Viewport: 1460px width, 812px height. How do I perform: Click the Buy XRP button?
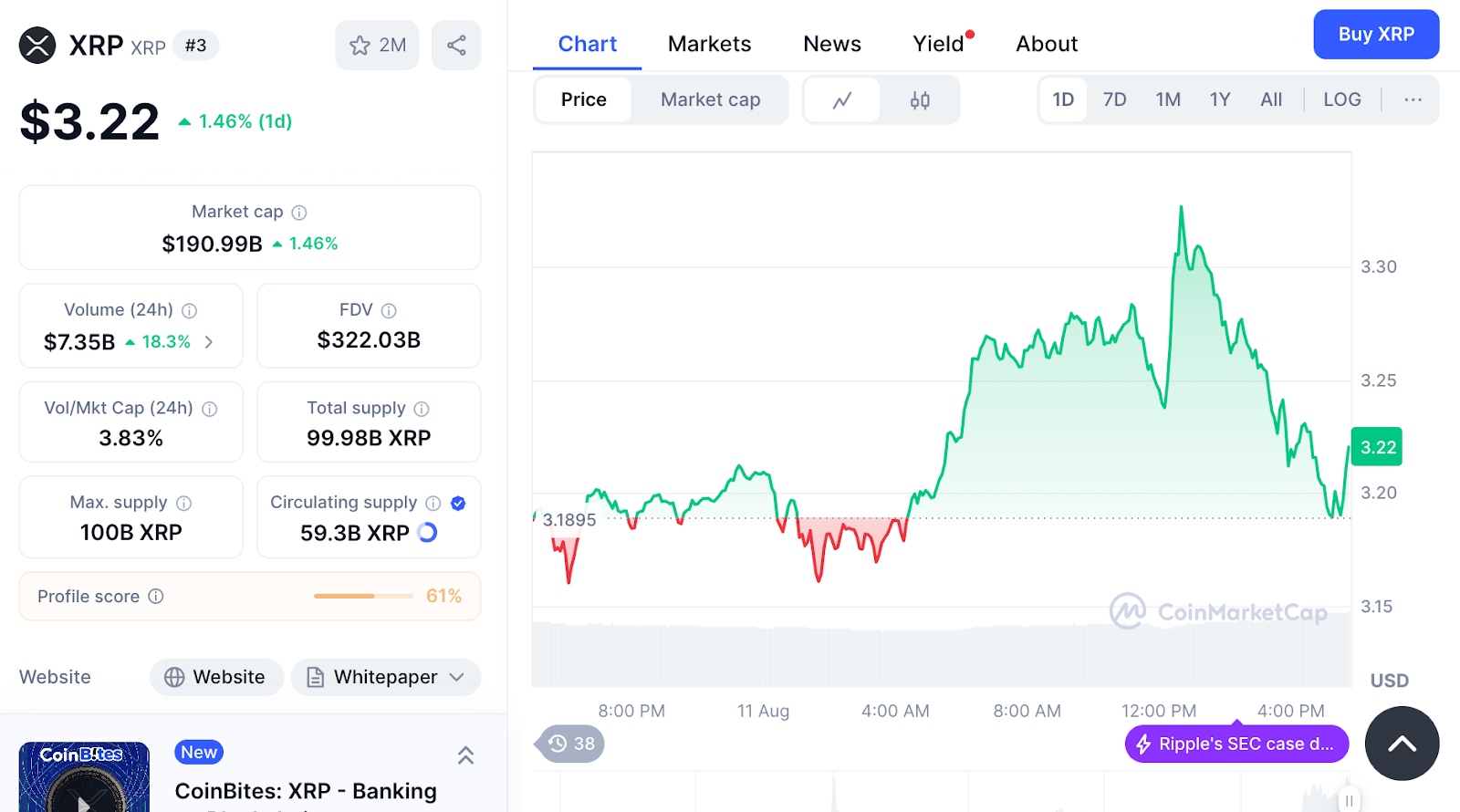pyautogui.click(x=1375, y=35)
